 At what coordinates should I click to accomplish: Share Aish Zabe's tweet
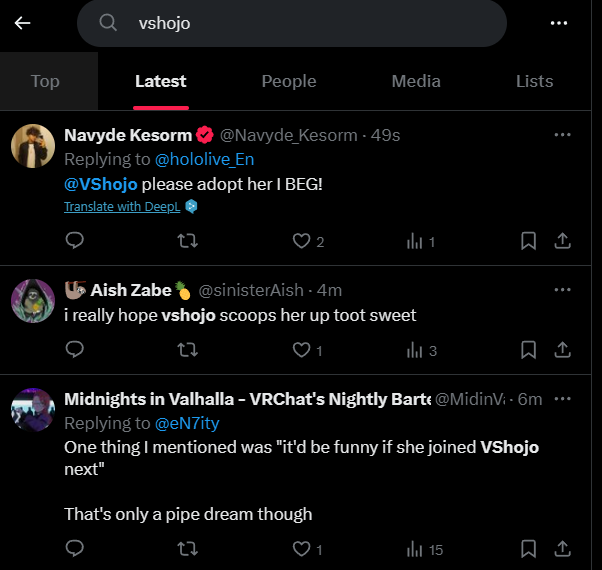562,350
